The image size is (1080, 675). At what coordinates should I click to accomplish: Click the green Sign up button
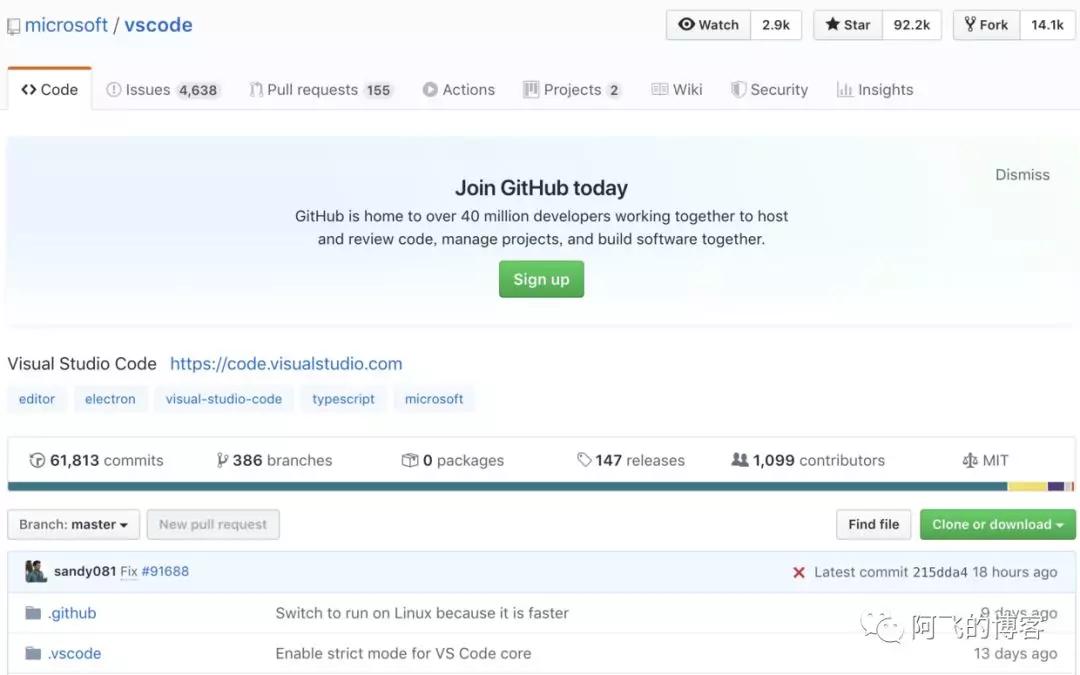coord(541,279)
